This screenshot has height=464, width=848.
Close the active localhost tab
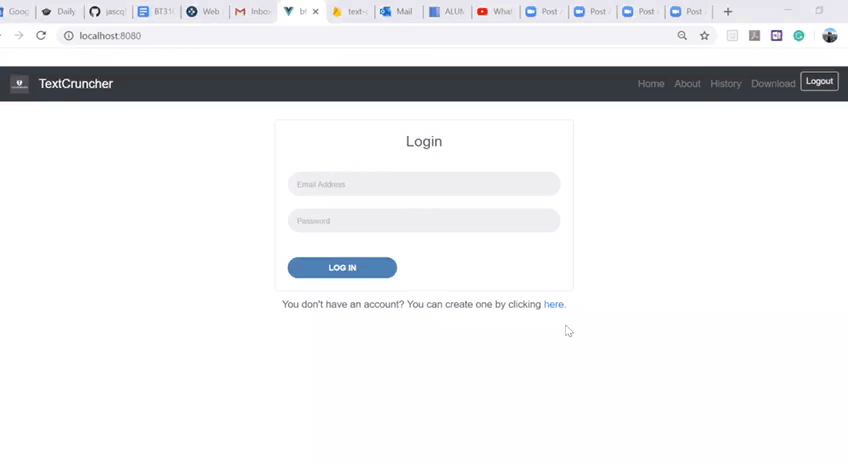316,11
